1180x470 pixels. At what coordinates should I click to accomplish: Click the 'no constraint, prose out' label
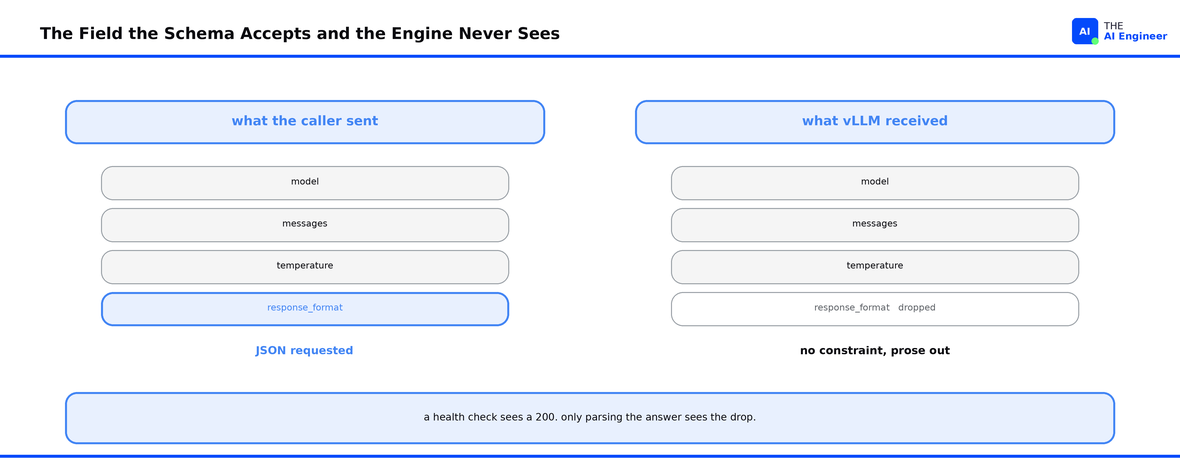(874, 350)
